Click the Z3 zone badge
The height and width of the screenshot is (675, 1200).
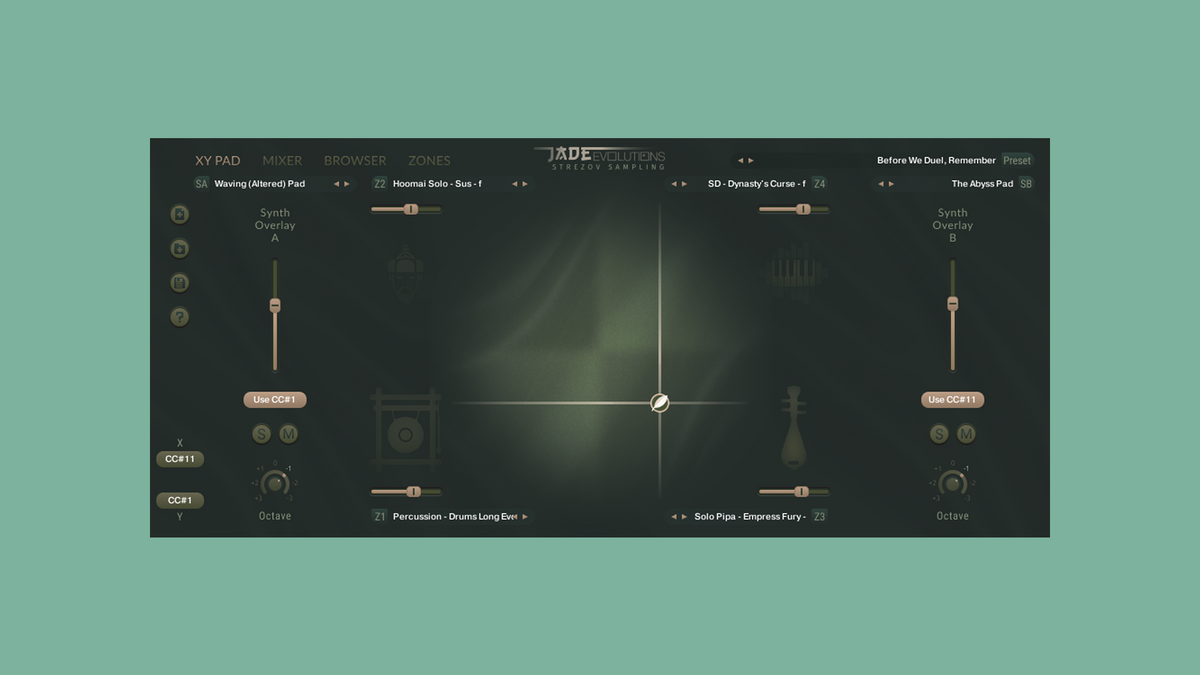tap(820, 516)
